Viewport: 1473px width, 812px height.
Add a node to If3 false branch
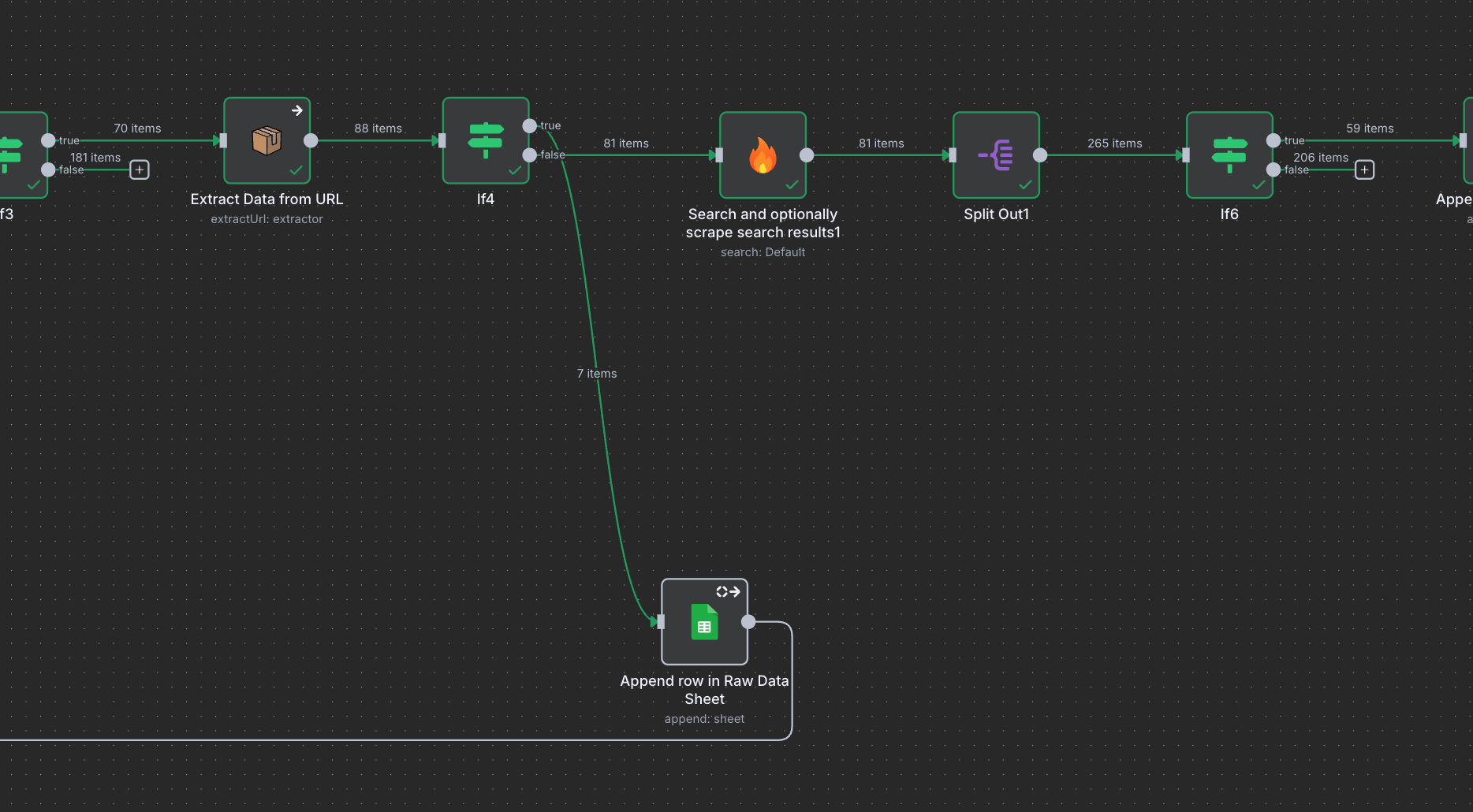pyautogui.click(x=140, y=169)
